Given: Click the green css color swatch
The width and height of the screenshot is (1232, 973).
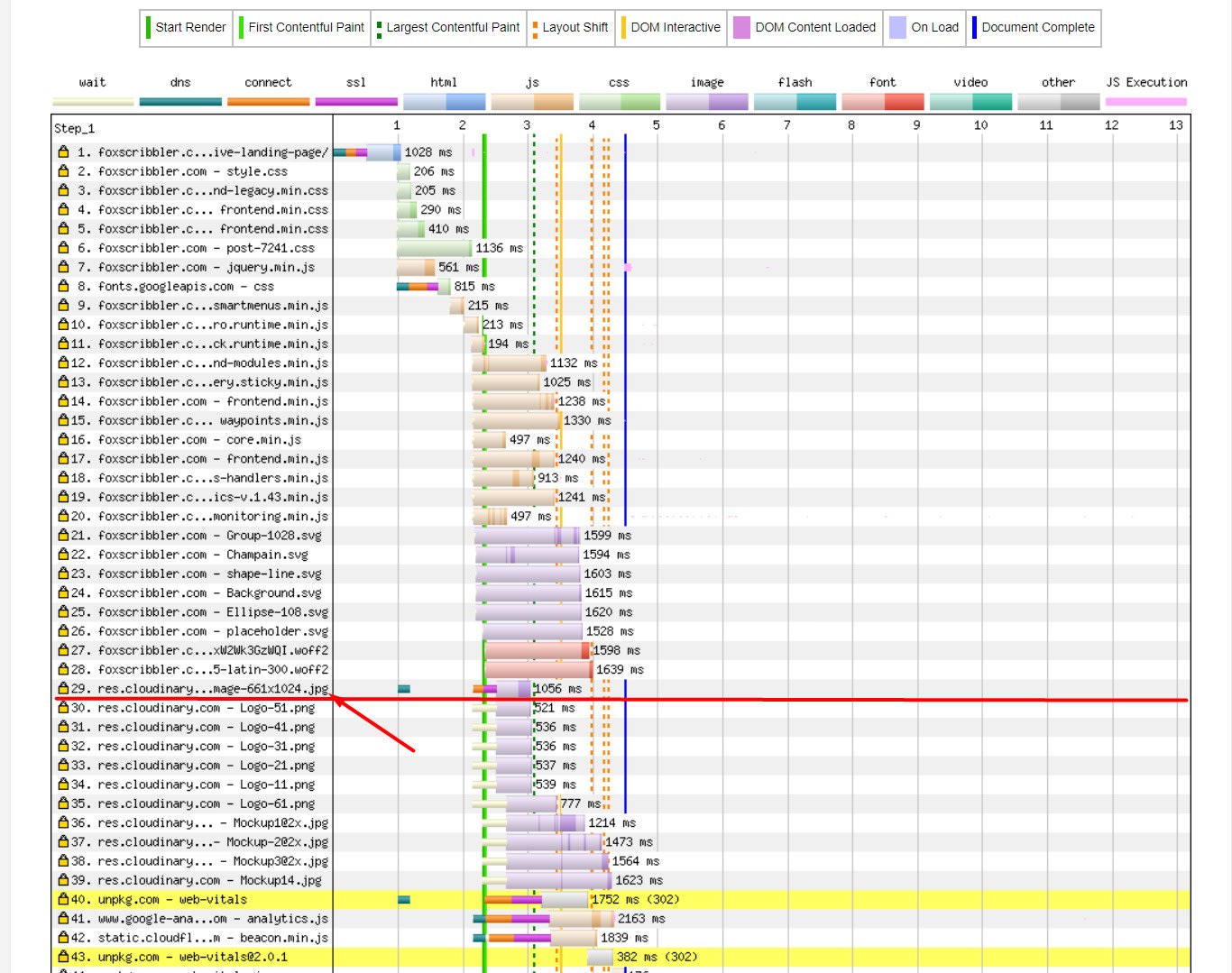Looking at the screenshot, I should tap(620, 101).
